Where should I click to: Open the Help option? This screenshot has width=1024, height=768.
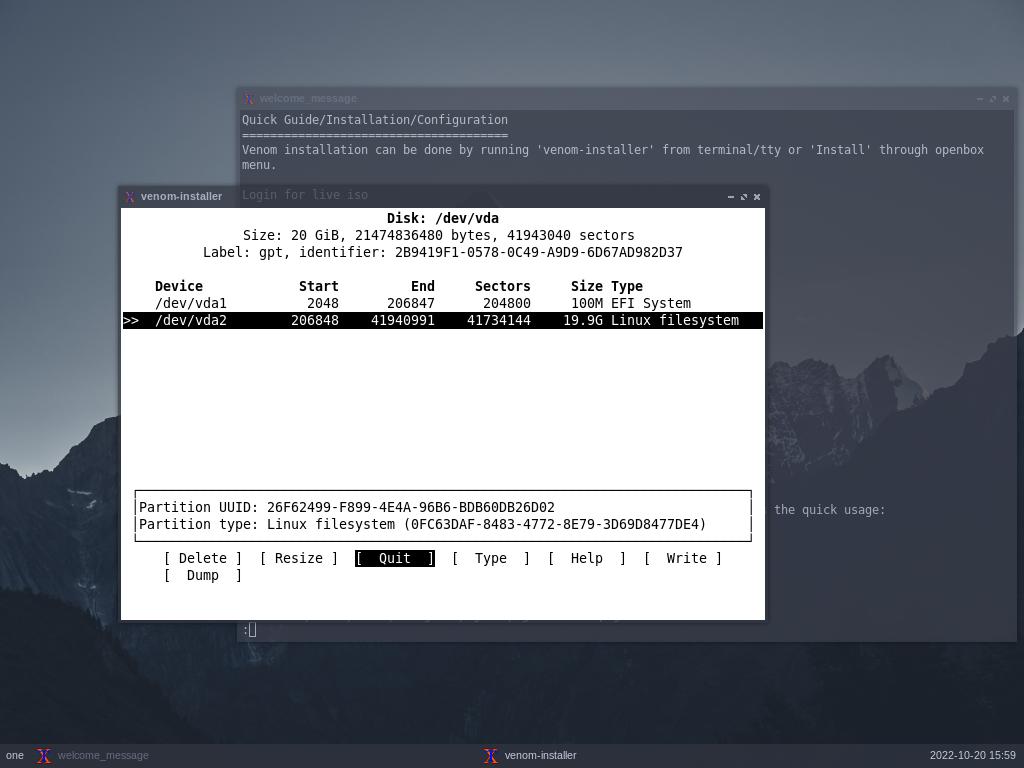point(586,558)
